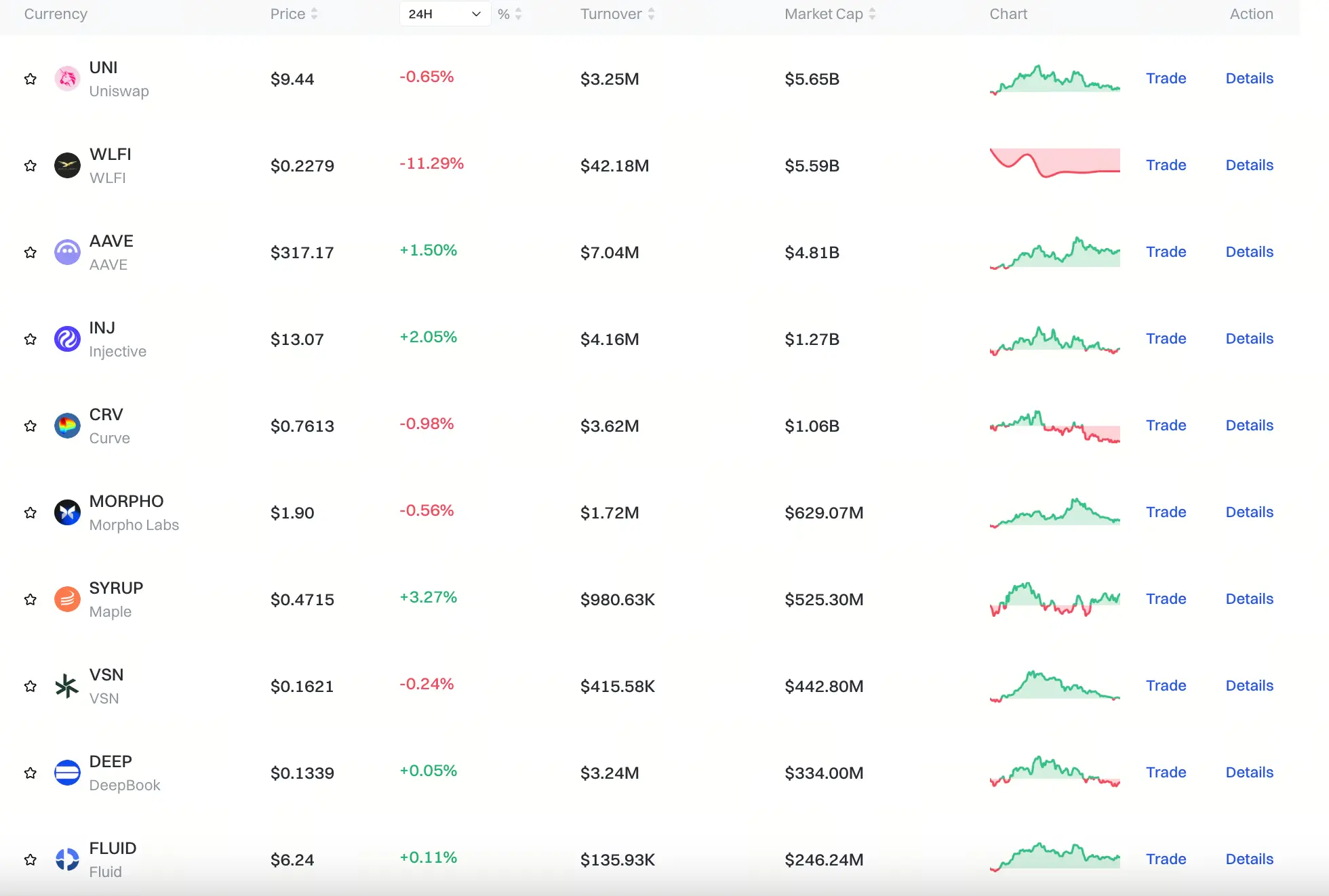Screen dimensions: 1329x896
Task: Click the AAVE price $317.17
Action: pyautogui.click(x=302, y=253)
